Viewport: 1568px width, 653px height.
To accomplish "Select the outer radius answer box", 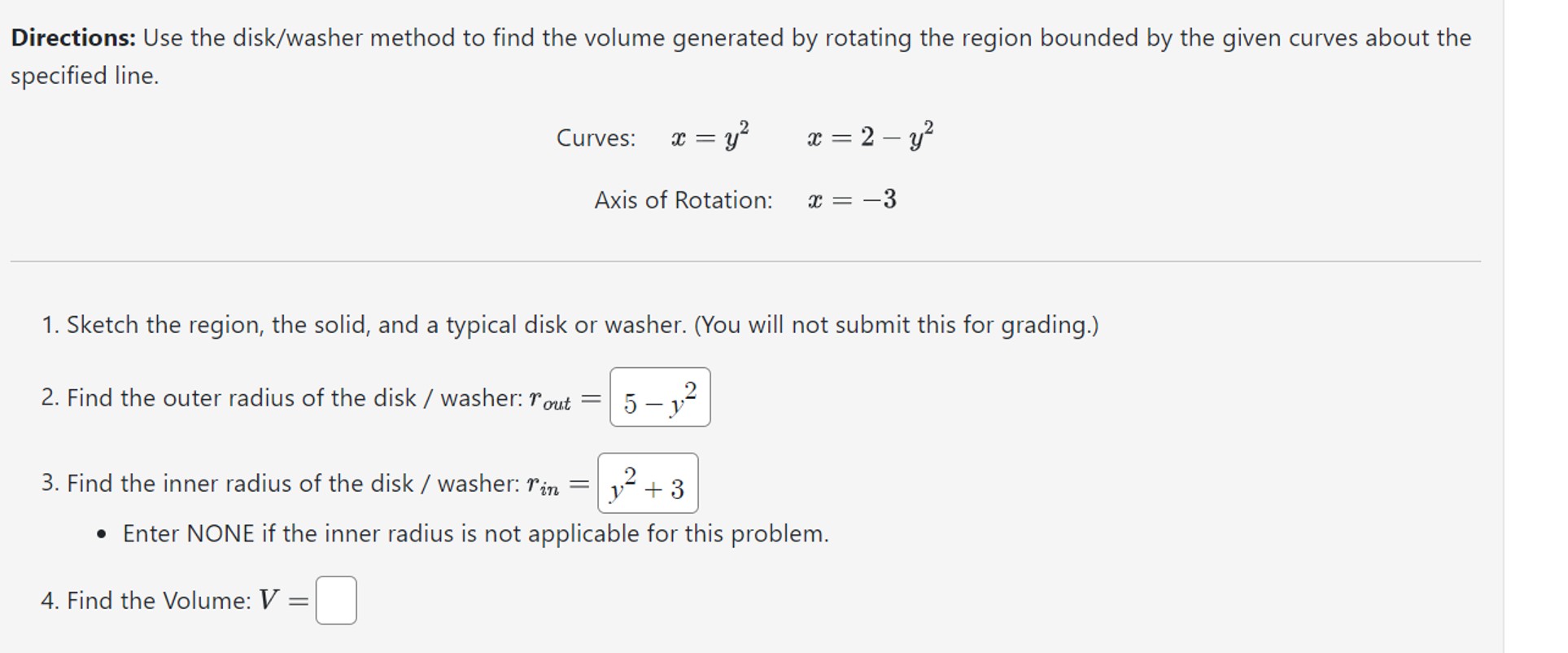I will [x=662, y=397].
